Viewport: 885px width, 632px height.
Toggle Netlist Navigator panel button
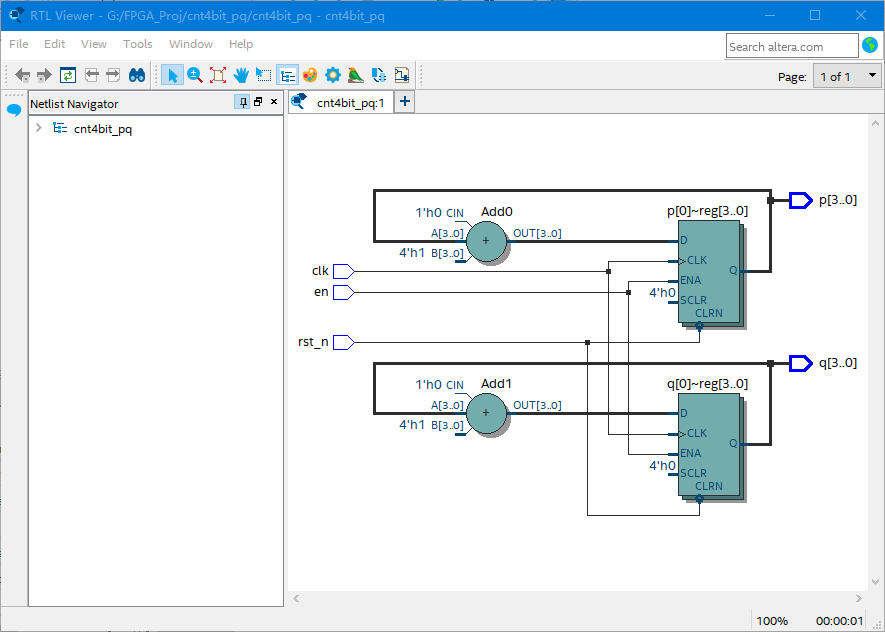[287, 75]
